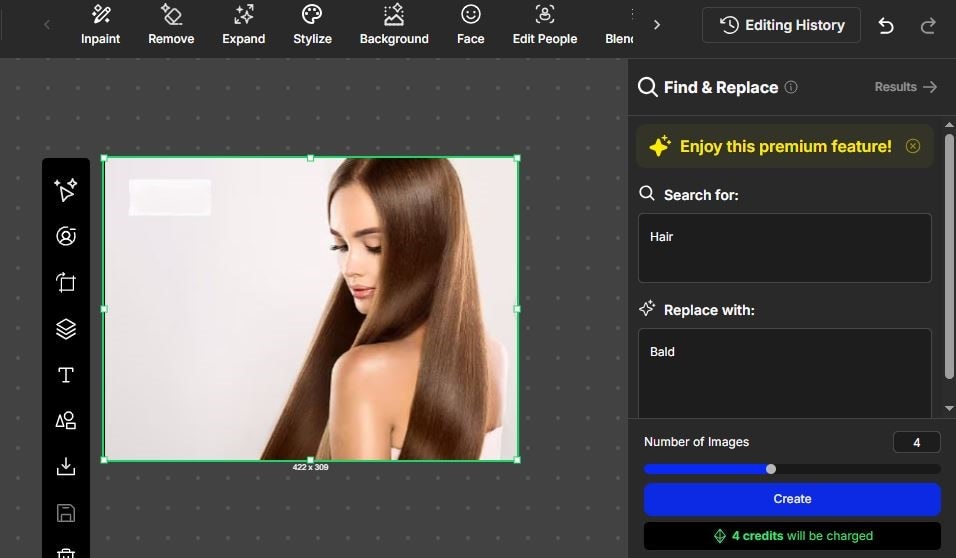Image resolution: width=956 pixels, height=558 pixels.
Task: Choose the Expand tool
Action: [x=243, y=25]
